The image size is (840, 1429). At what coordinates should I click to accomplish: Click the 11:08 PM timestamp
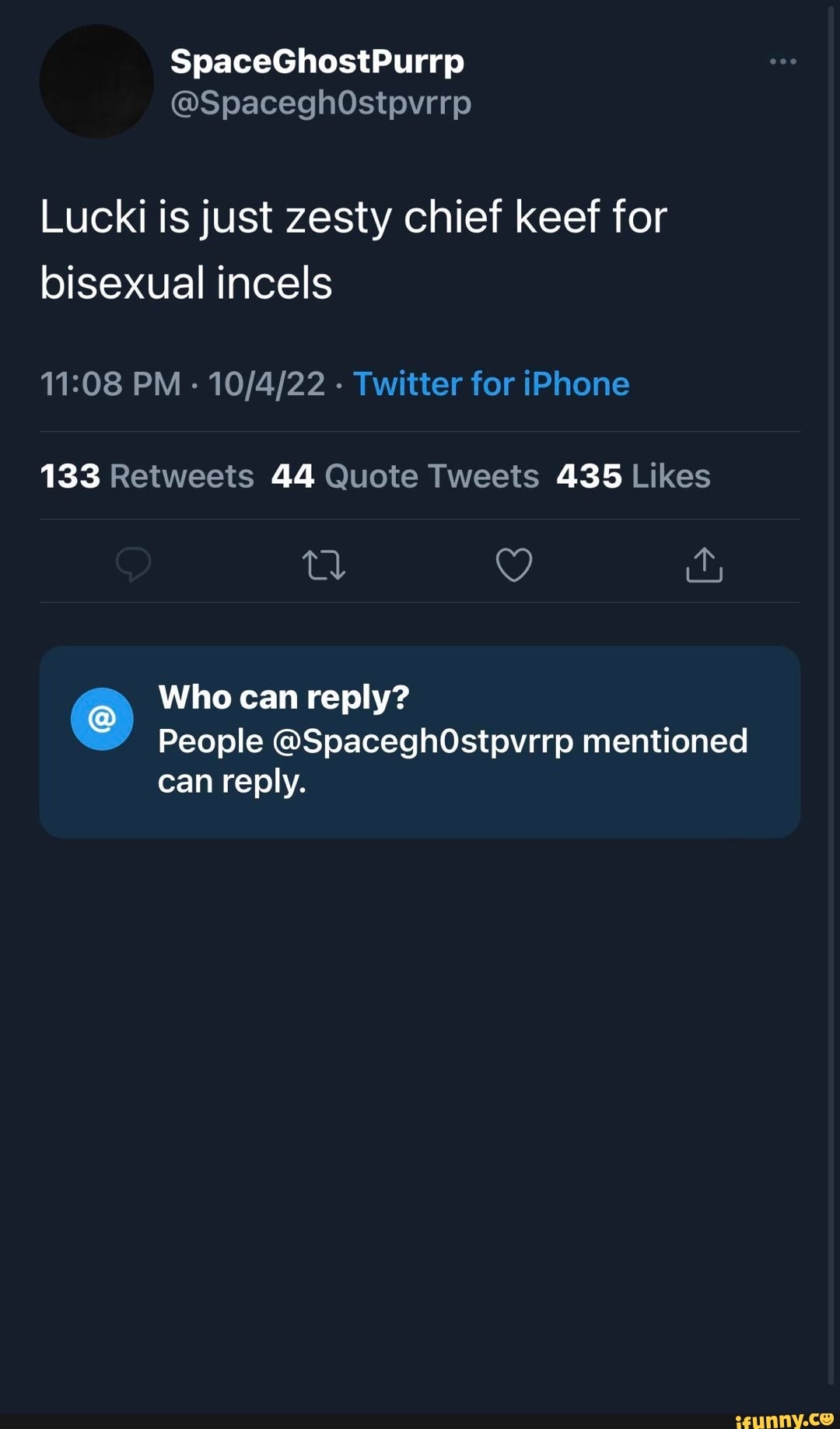point(110,384)
